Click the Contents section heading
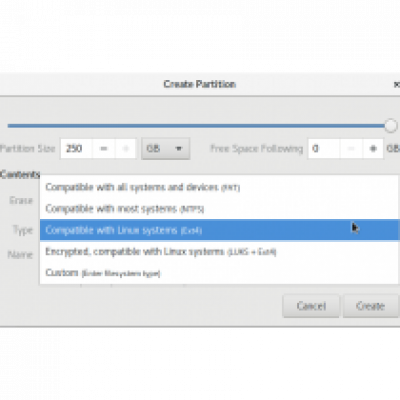400x400 pixels. pos(20,174)
